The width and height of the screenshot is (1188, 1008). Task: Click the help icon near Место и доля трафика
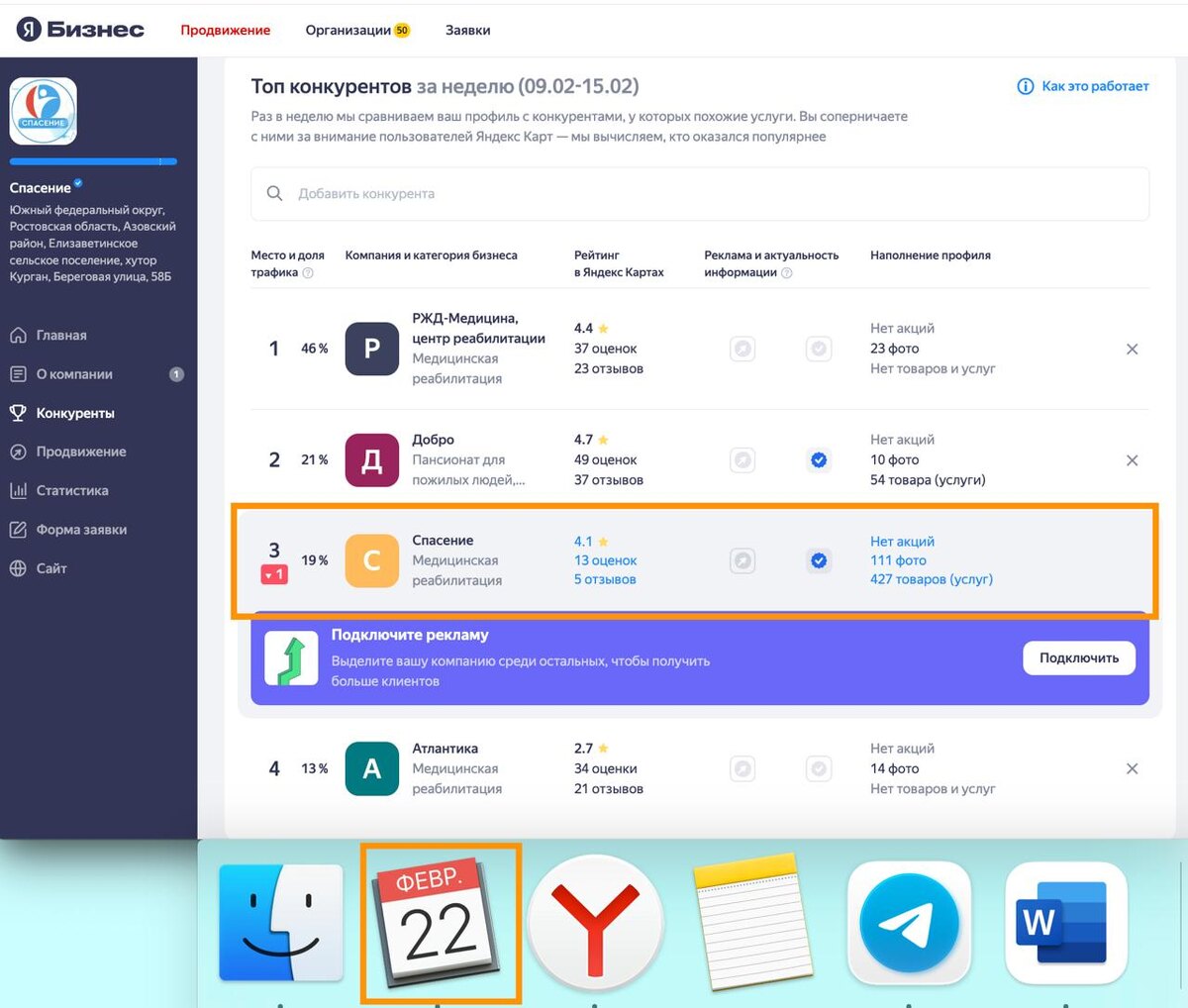point(308,273)
